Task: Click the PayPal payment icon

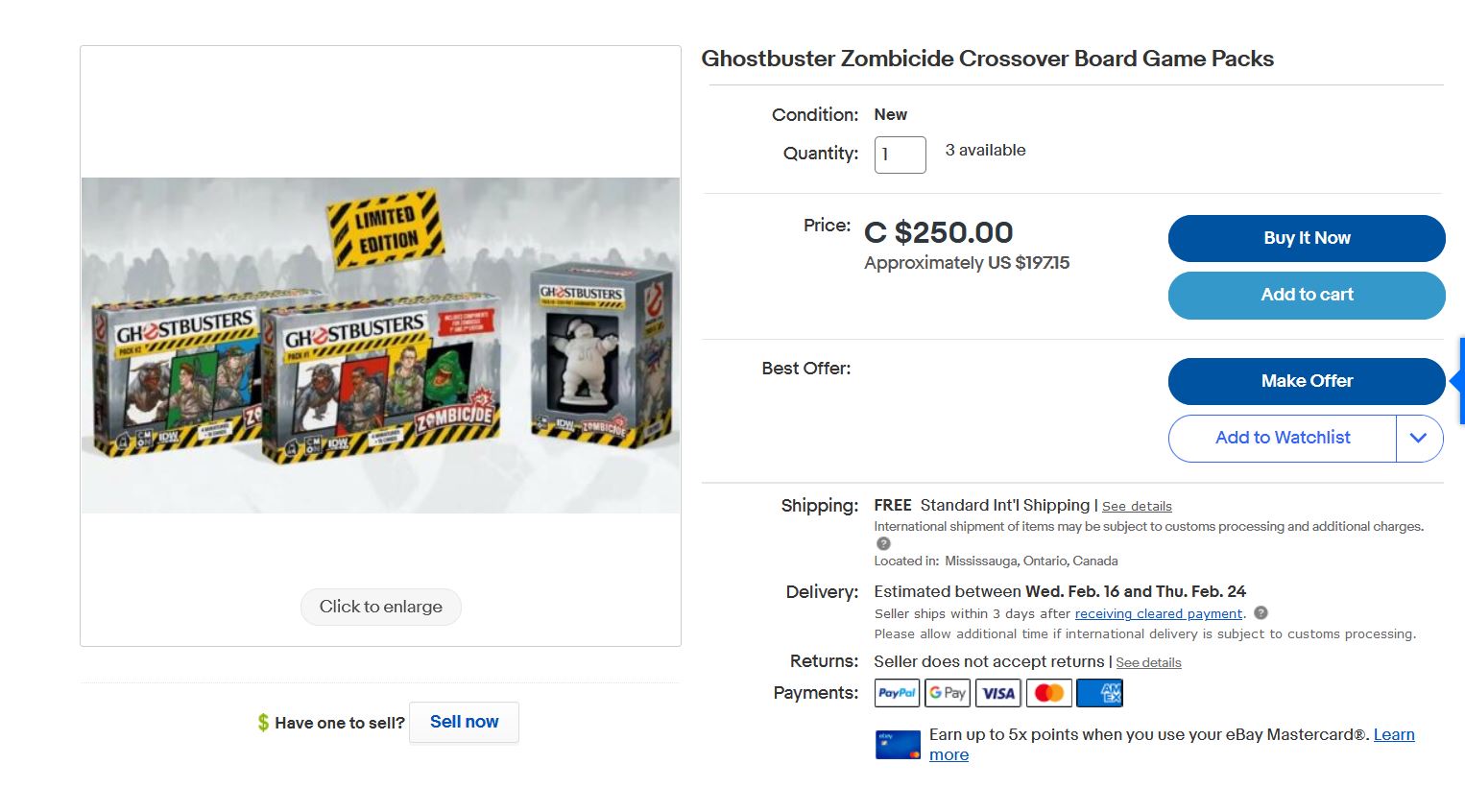Action: 897,693
